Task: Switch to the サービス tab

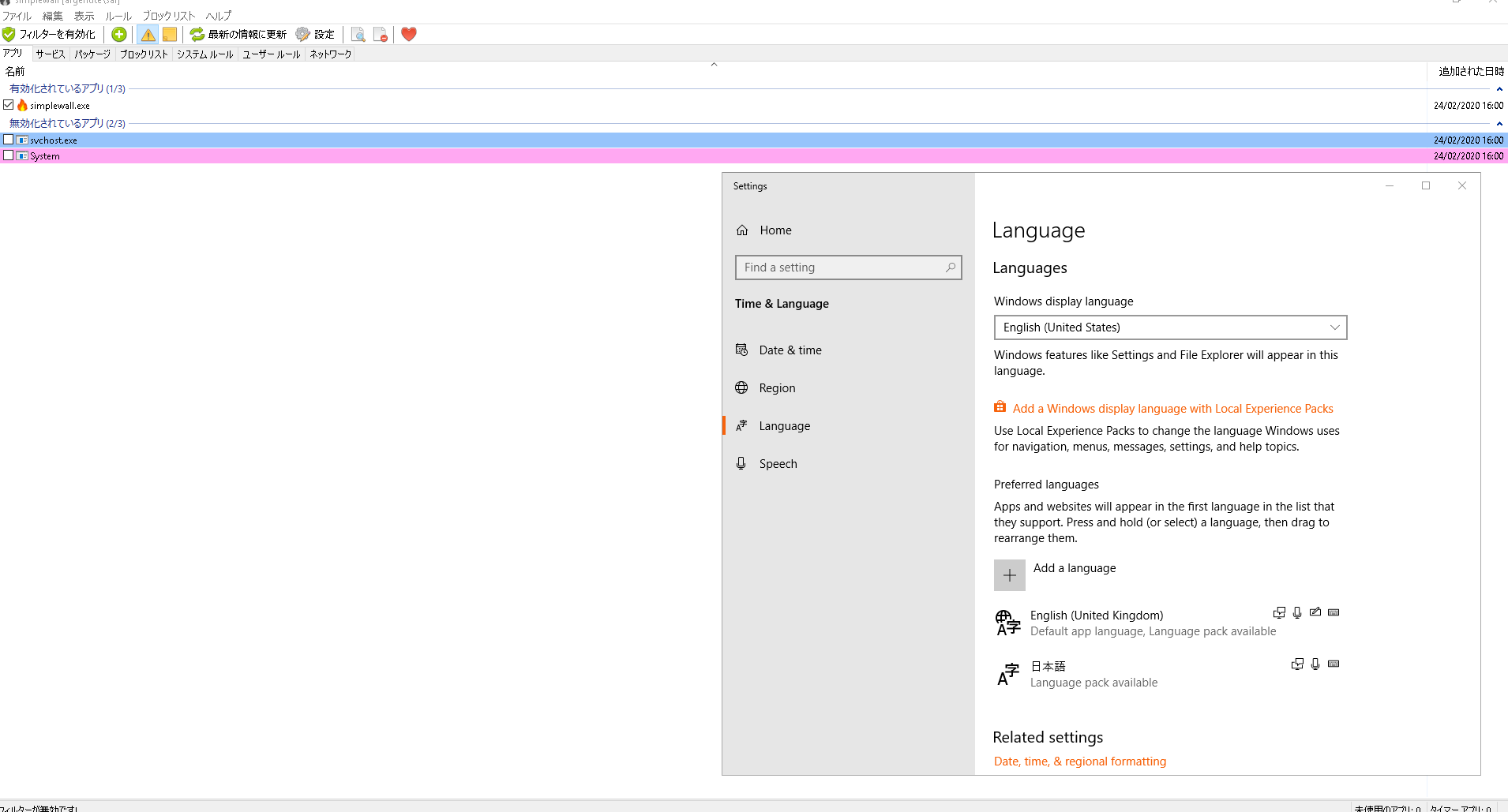Action: coord(51,54)
